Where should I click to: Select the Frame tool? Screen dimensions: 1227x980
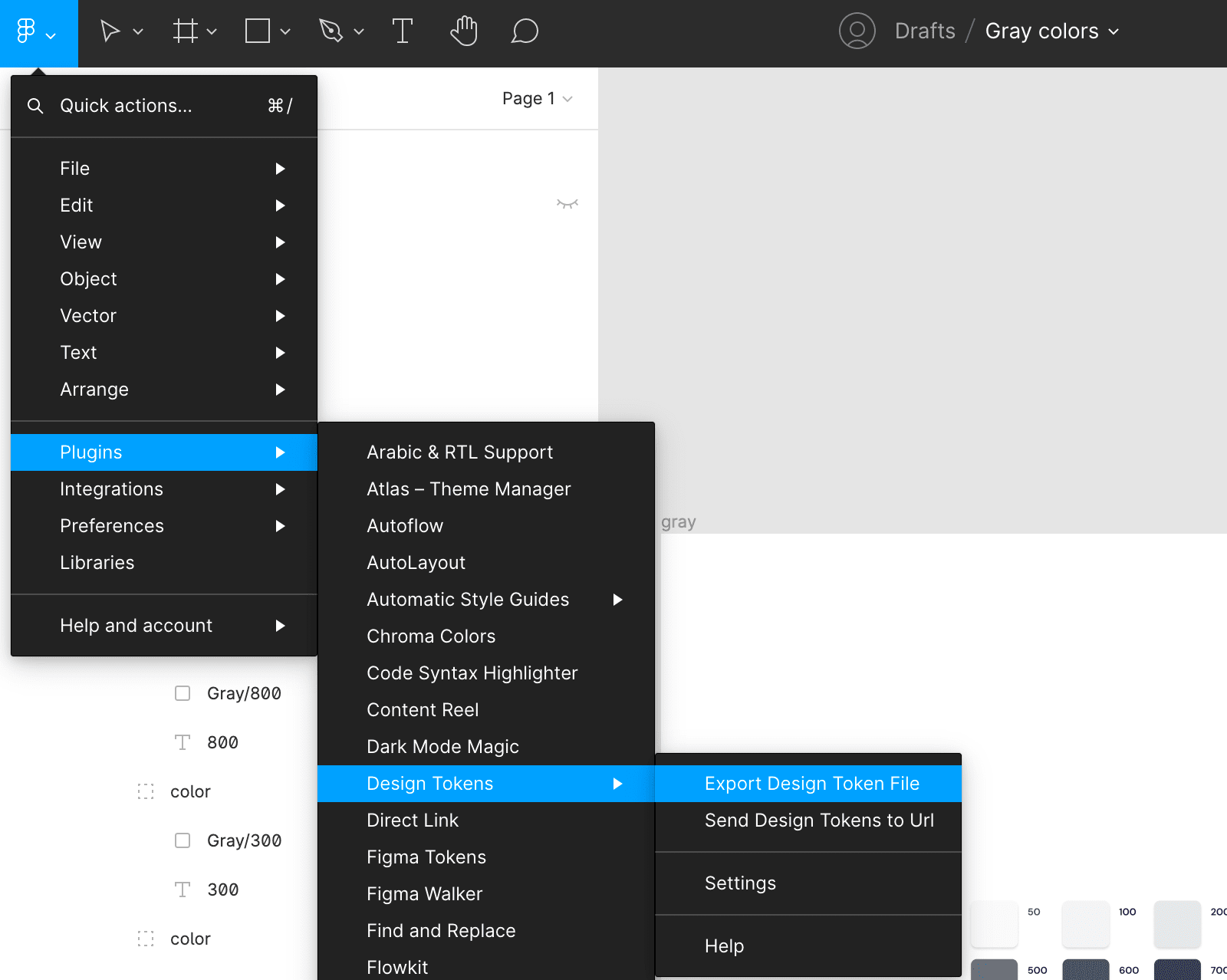coord(185,31)
